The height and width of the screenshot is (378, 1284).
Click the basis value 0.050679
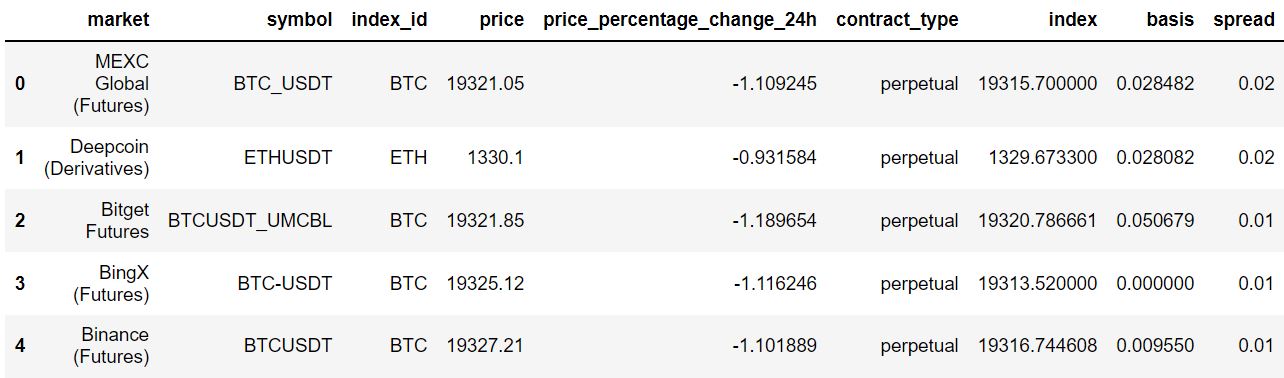1155,220
